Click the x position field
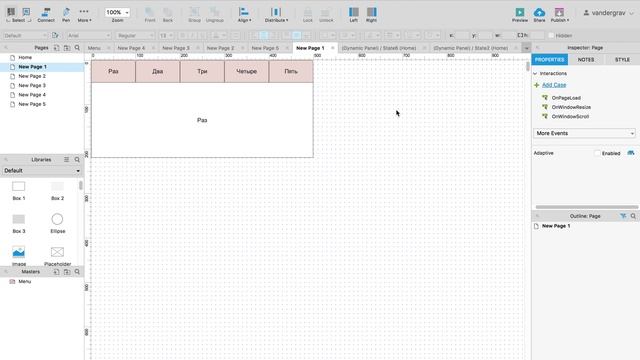This screenshot has width=640, height=360. (x=462, y=36)
